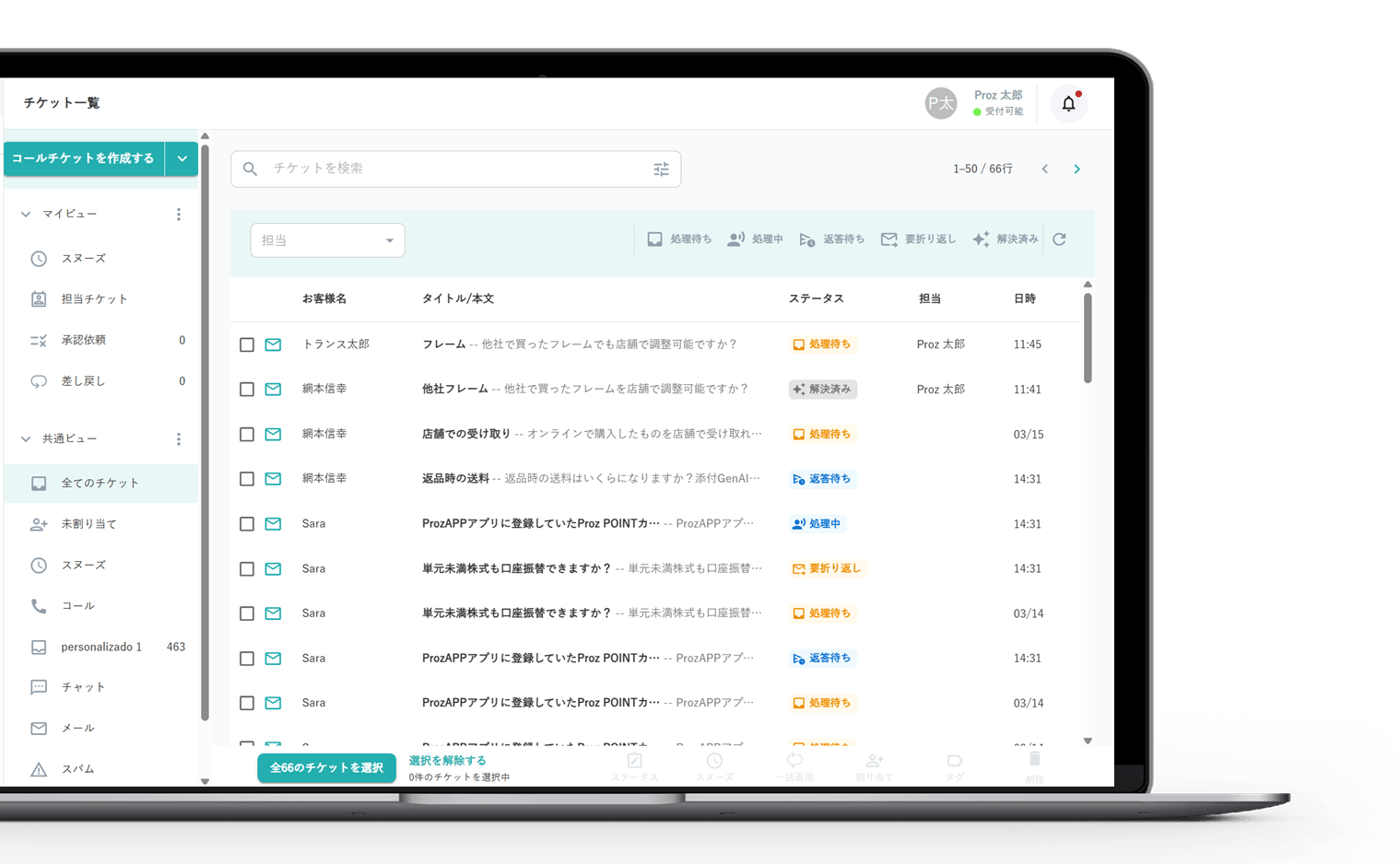Open 承認依頼 view
This screenshot has width=1400, height=864.
pos(101,340)
